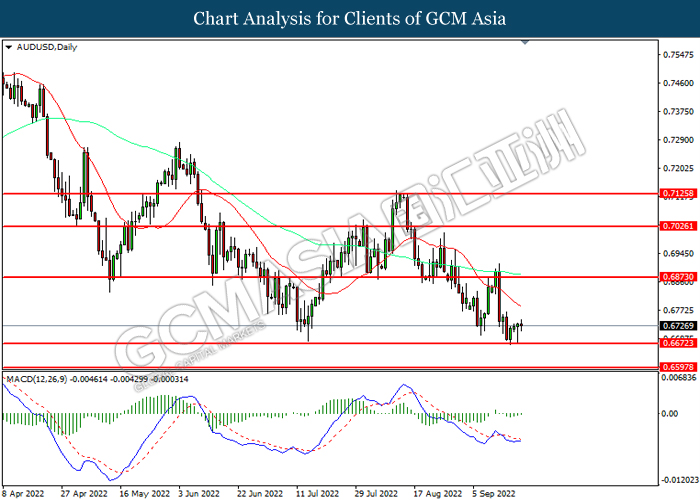
Task: Click the 22 Jun 2022 date label
Action: tap(260, 494)
